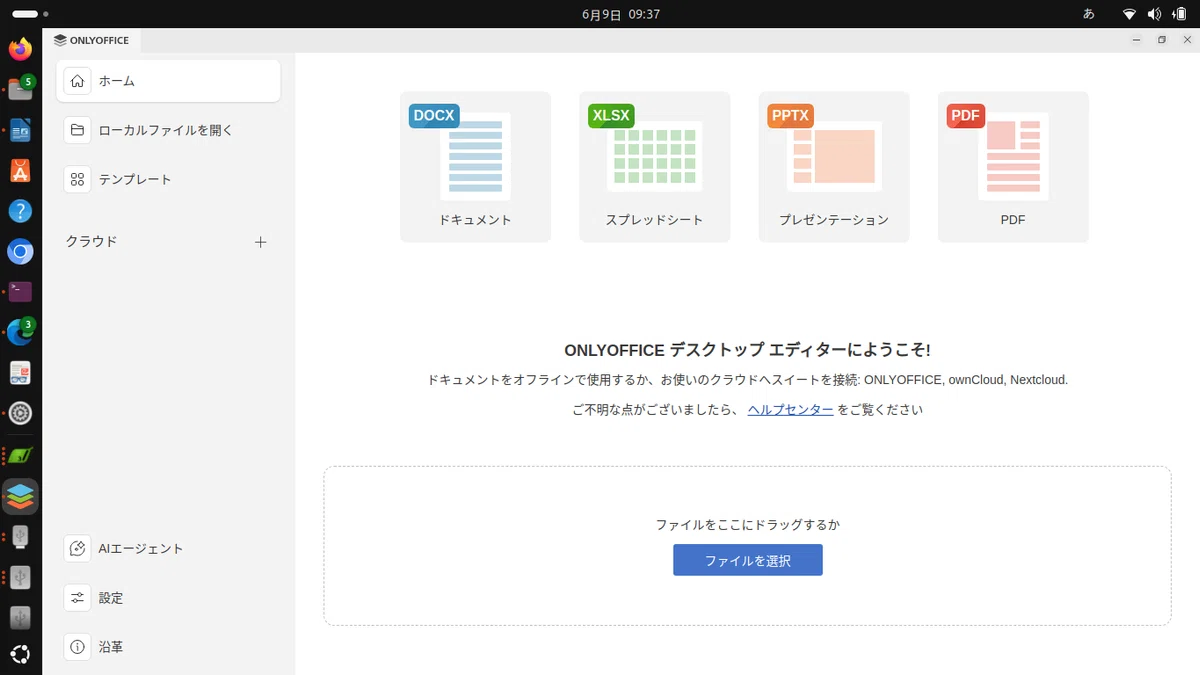
Task: Create a new PDF form
Action: (1013, 167)
